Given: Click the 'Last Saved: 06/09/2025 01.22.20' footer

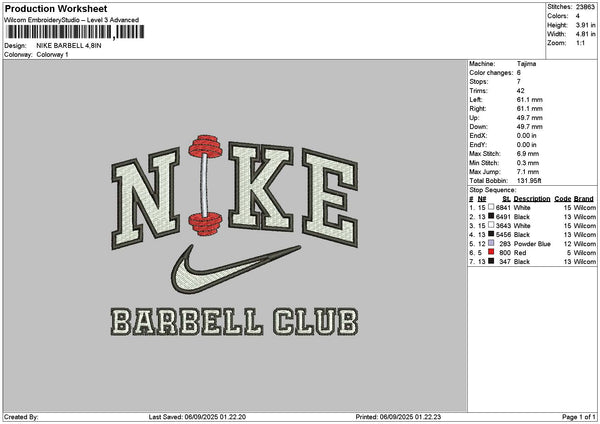Looking at the screenshot, I should pos(197,417).
